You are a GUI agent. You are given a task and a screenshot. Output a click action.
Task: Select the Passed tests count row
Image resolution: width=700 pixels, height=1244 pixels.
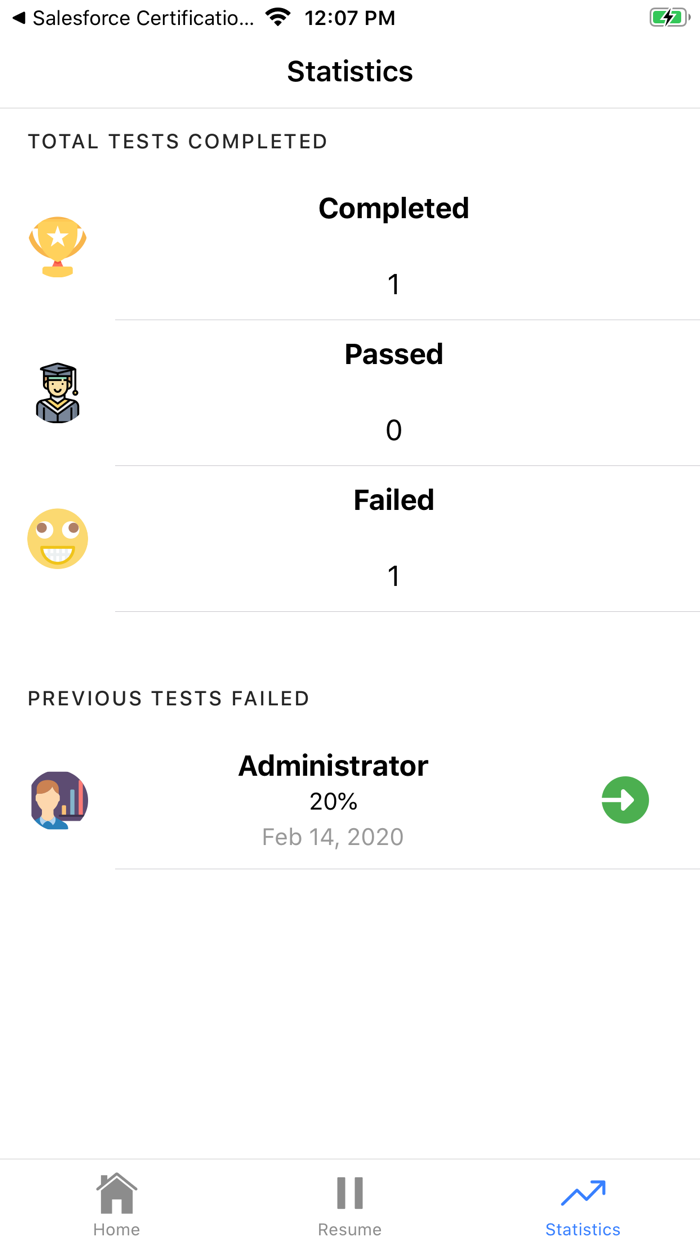[394, 393]
